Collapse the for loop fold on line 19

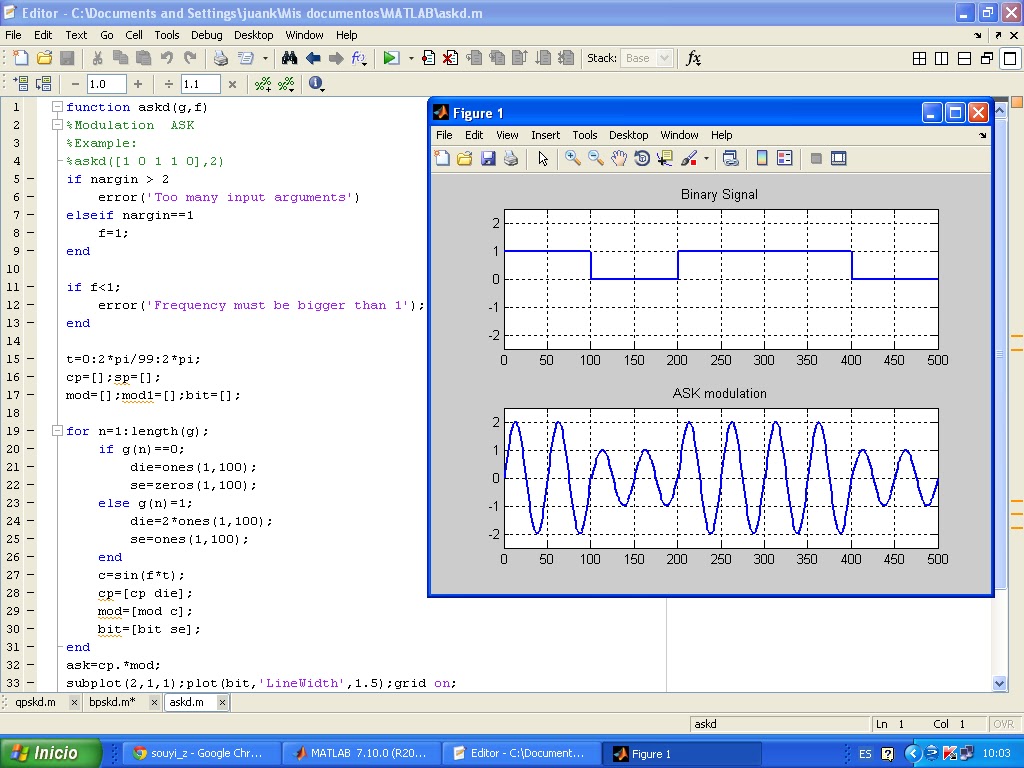57,431
